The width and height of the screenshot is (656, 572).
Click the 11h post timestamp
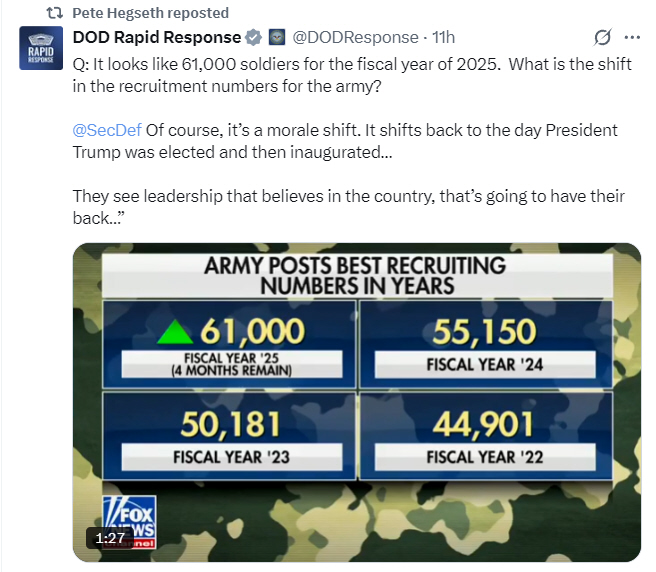(x=443, y=37)
